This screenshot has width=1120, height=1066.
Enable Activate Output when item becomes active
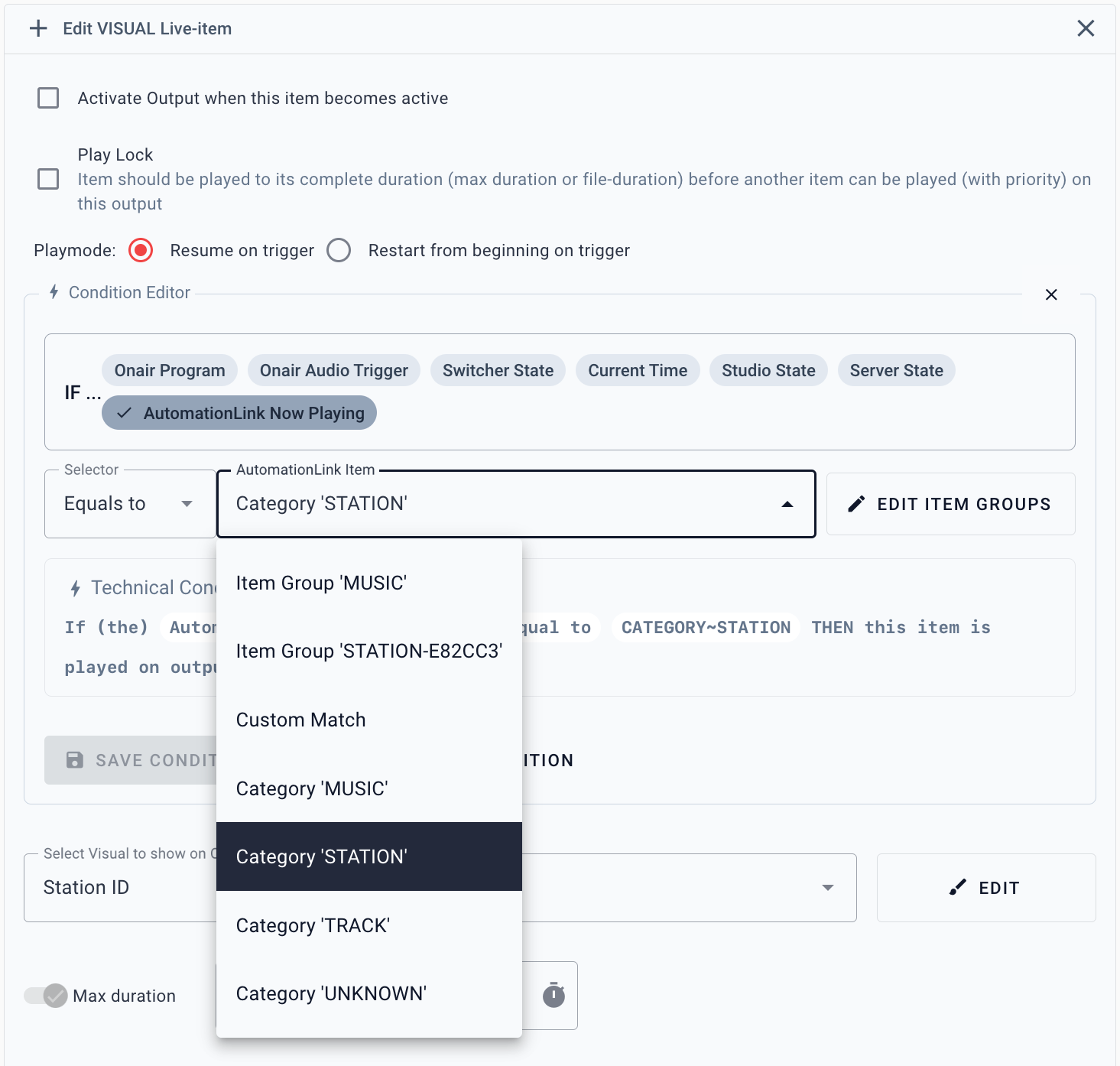48,98
